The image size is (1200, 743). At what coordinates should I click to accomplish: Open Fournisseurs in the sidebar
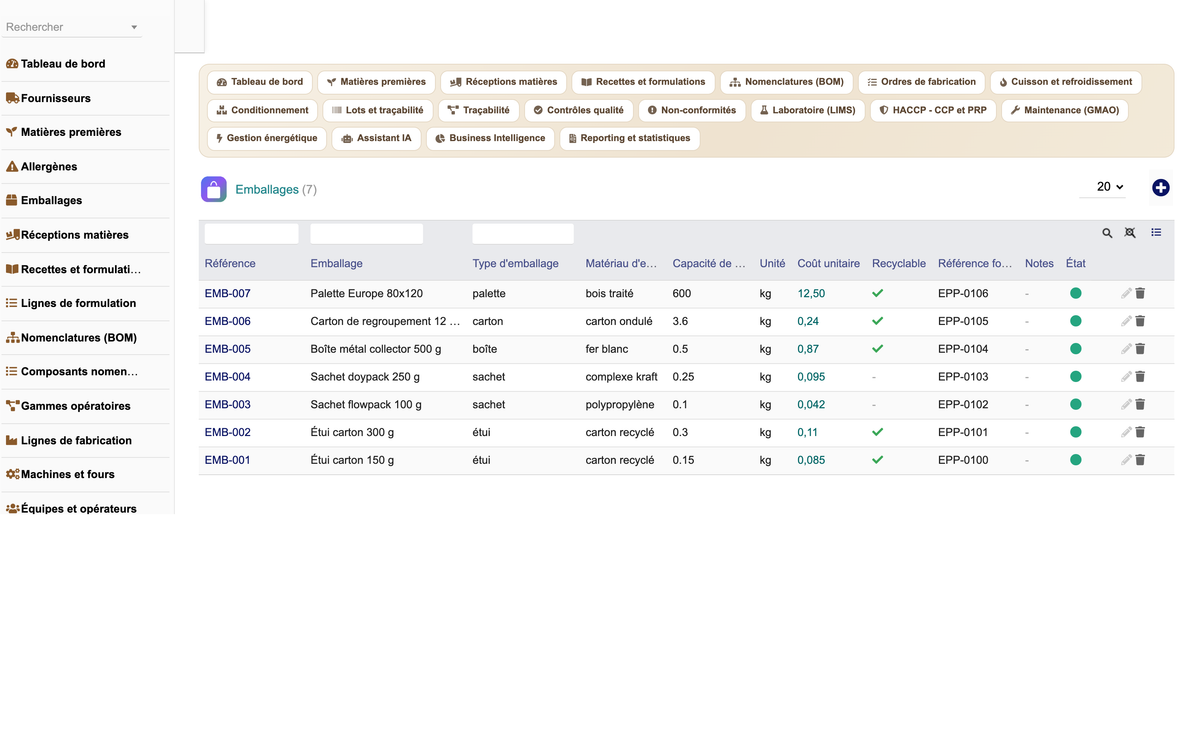tap(48, 98)
